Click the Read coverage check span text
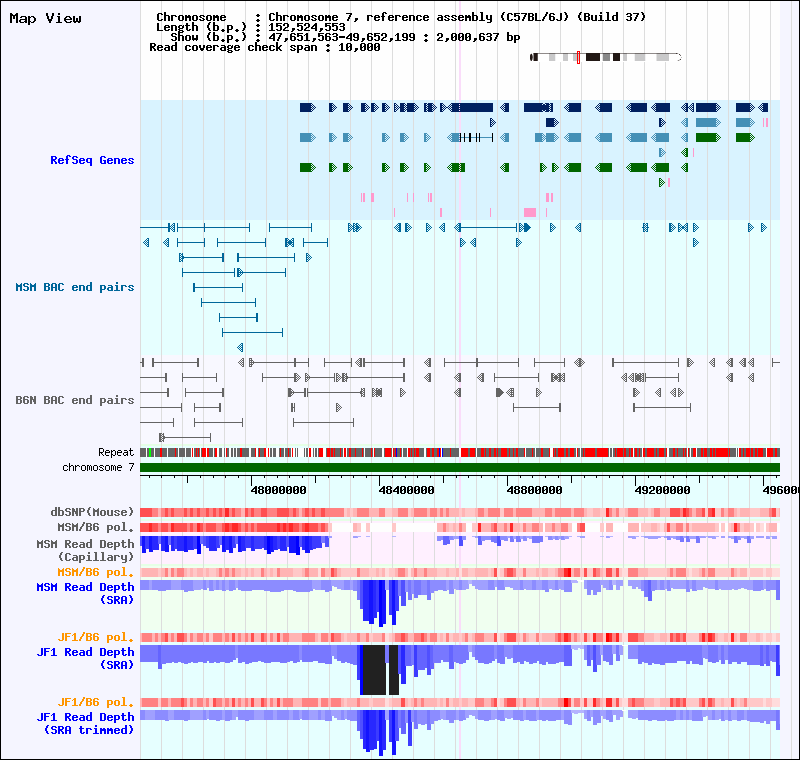 pos(264,47)
